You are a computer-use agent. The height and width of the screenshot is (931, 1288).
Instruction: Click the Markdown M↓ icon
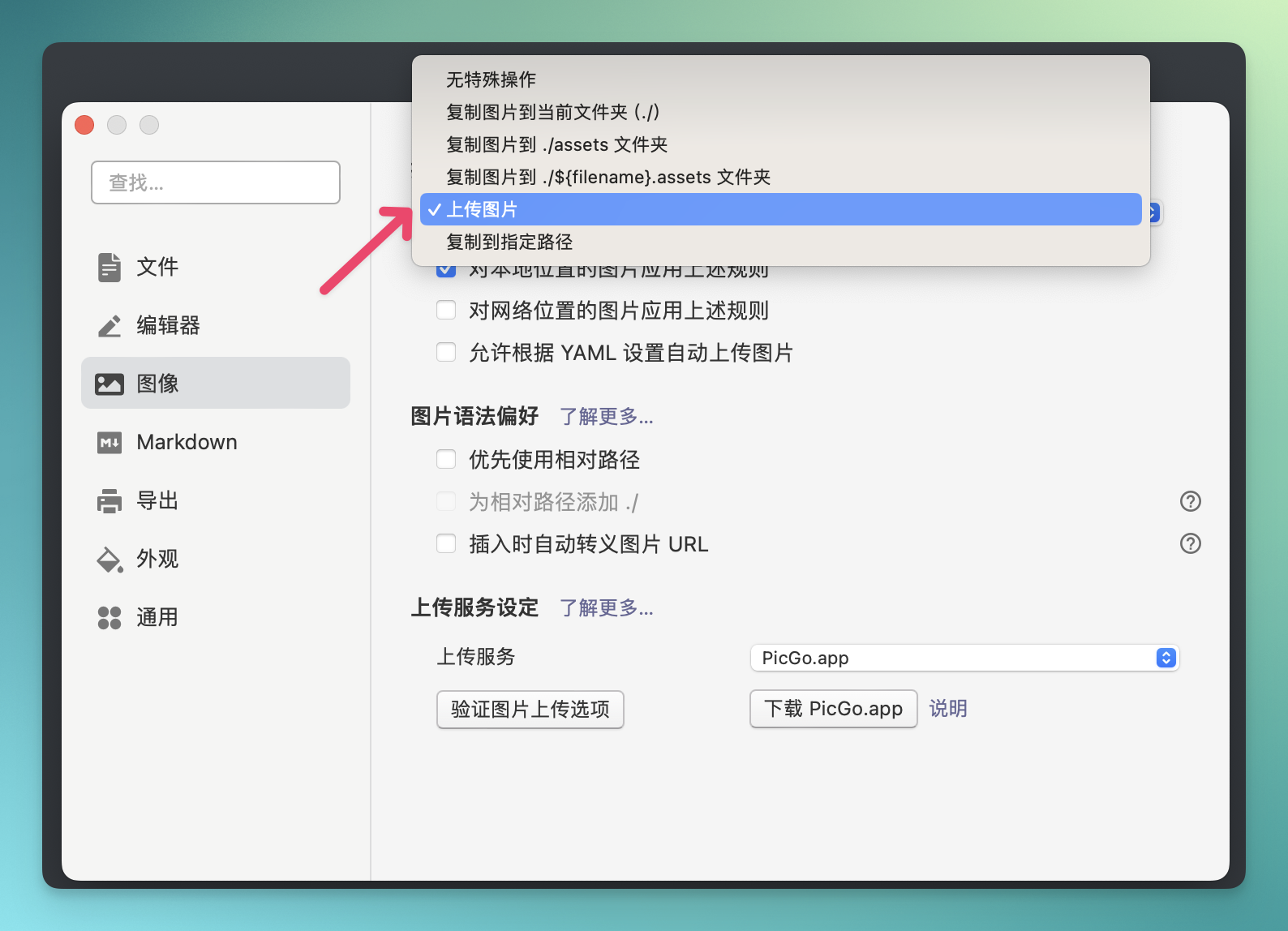(109, 443)
